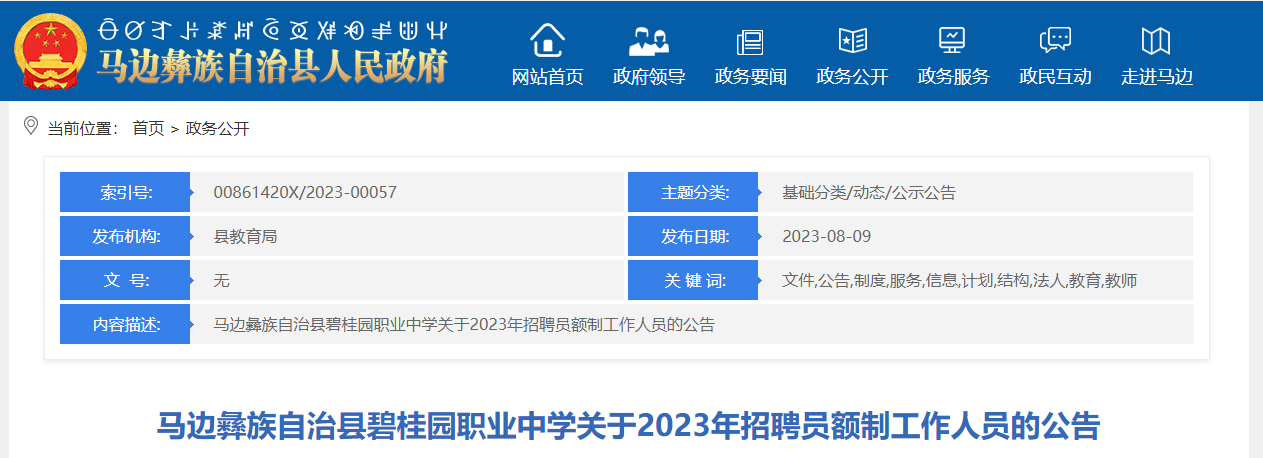Open the 政务要闻 menu item
This screenshot has width=1263, height=458.
pyautogui.click(x=750, y=77)
